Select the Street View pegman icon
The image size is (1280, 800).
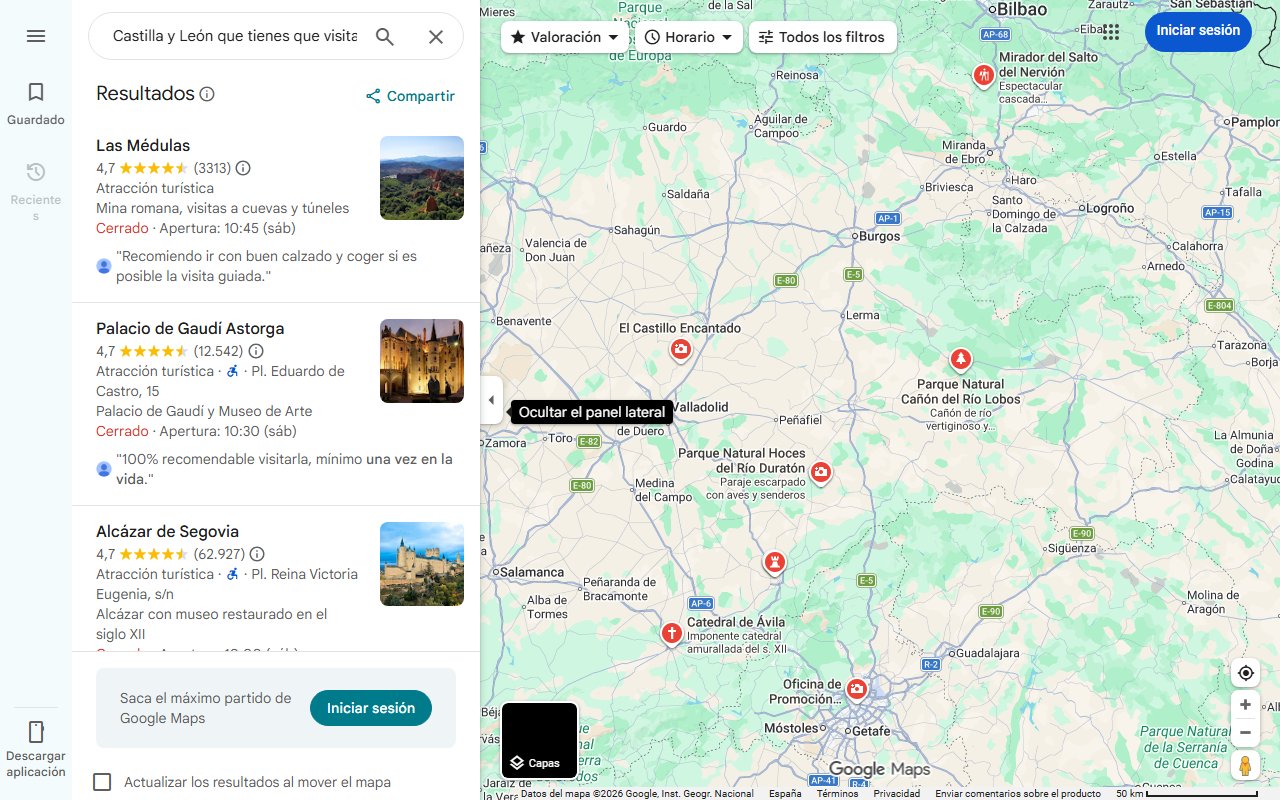(1245, 765)
